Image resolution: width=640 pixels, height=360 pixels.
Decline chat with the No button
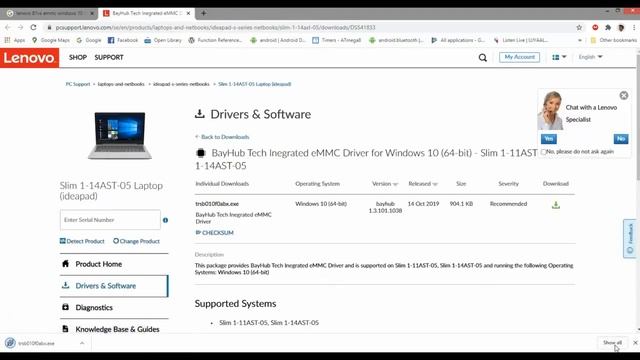620,139
